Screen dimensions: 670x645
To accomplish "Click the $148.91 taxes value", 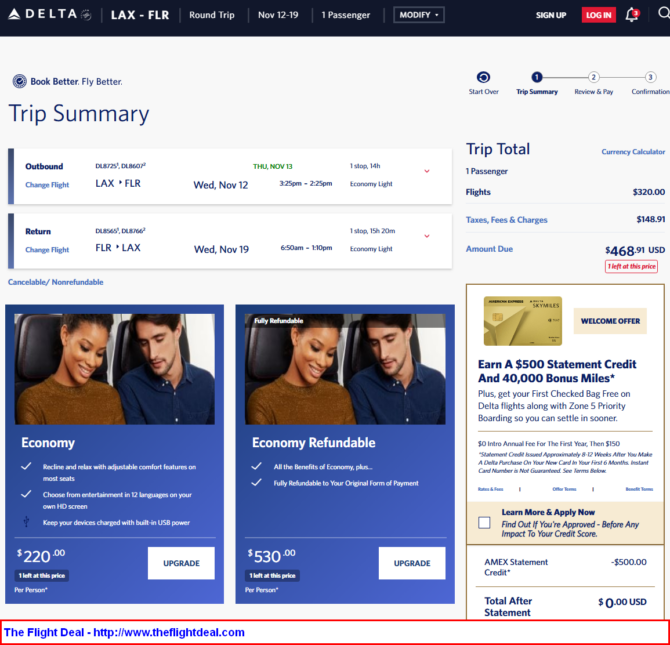I will (x=651, y=219).
